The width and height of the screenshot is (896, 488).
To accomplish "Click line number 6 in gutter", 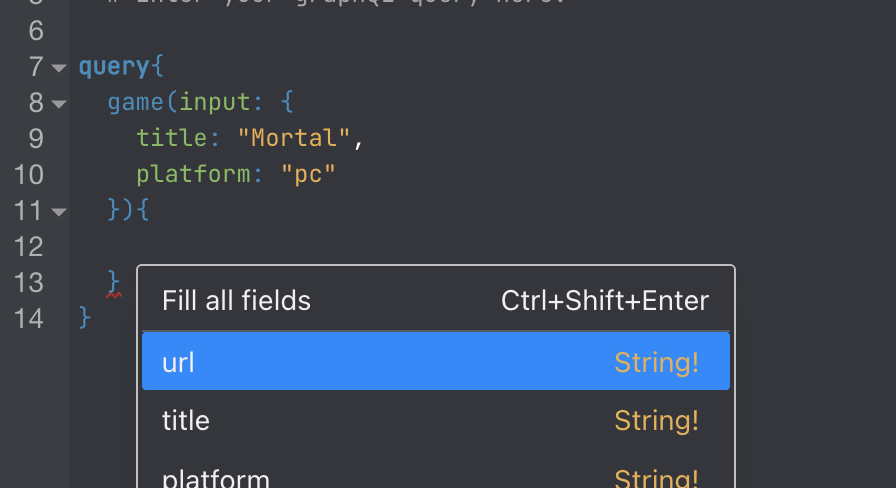I will [x=36, y=31].
